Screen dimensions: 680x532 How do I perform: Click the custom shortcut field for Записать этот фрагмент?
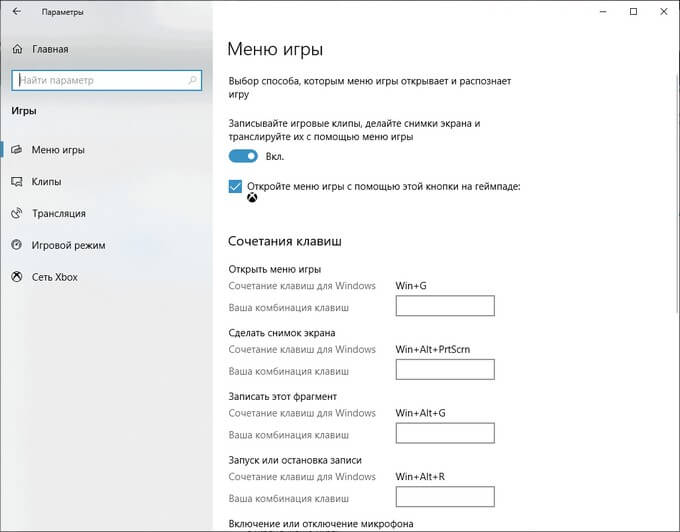click(x=445, y=433)
